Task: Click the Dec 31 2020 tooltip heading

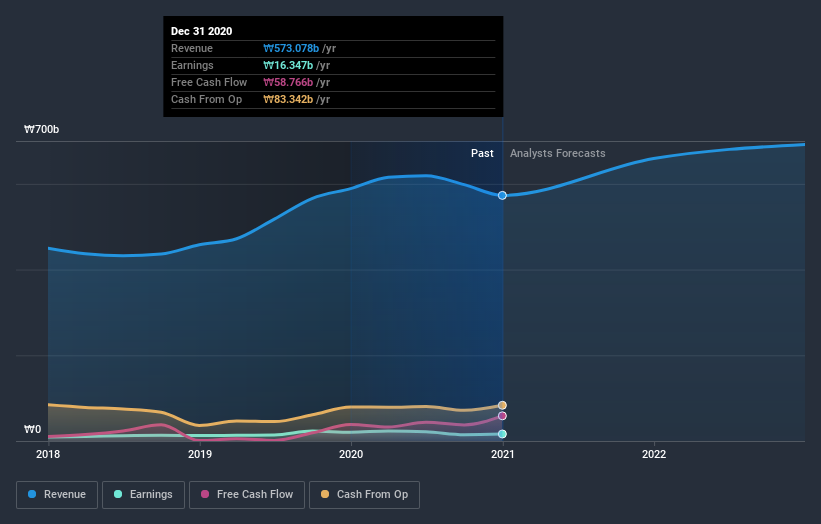Action: [x=202, y=31]
